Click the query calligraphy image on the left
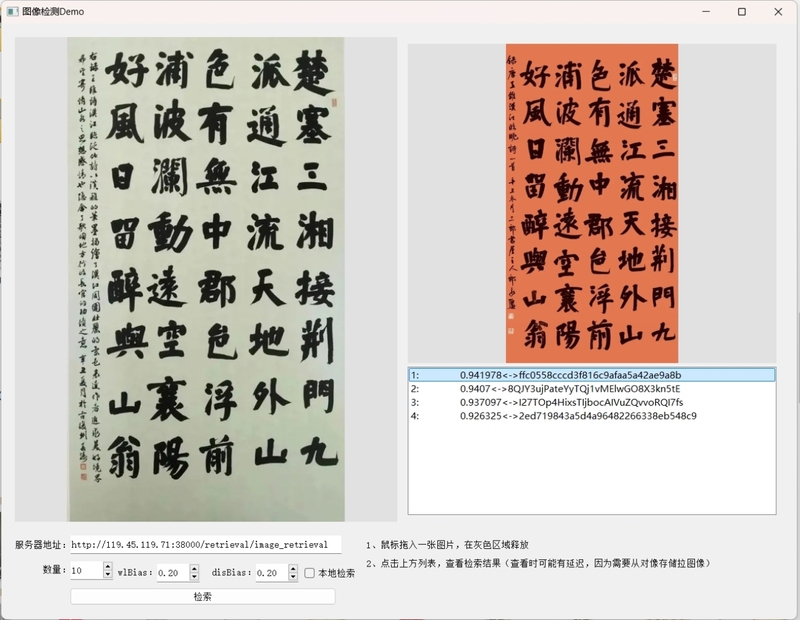This screenshot has width=800, height=620. [206, 279]
